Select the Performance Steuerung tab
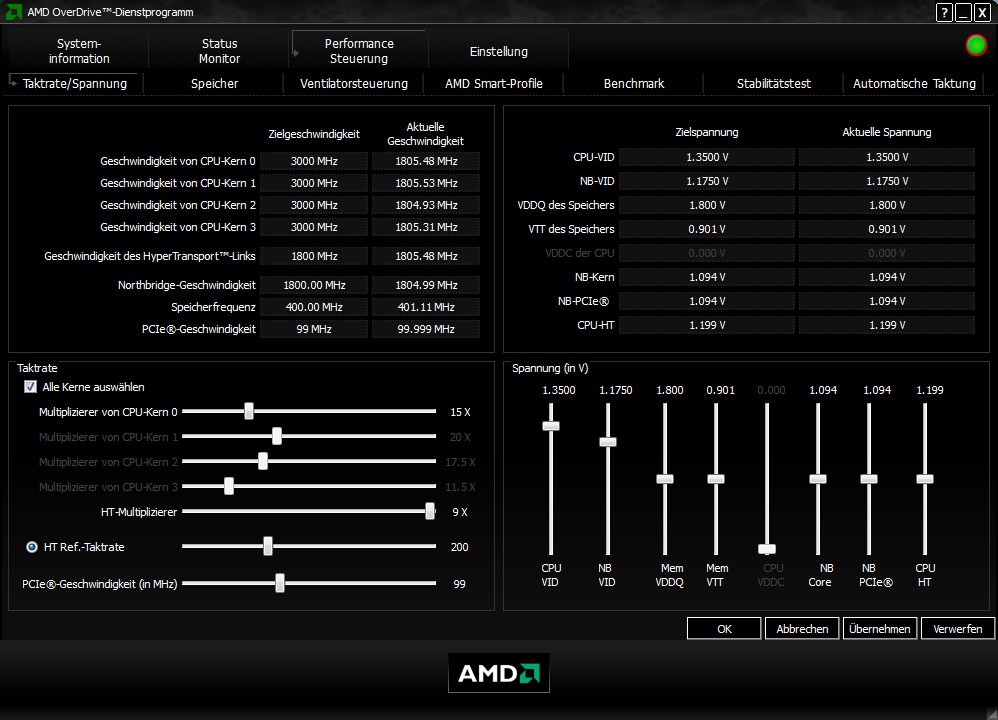This screenshot has height=720, width=998. [x=359, y=51]
